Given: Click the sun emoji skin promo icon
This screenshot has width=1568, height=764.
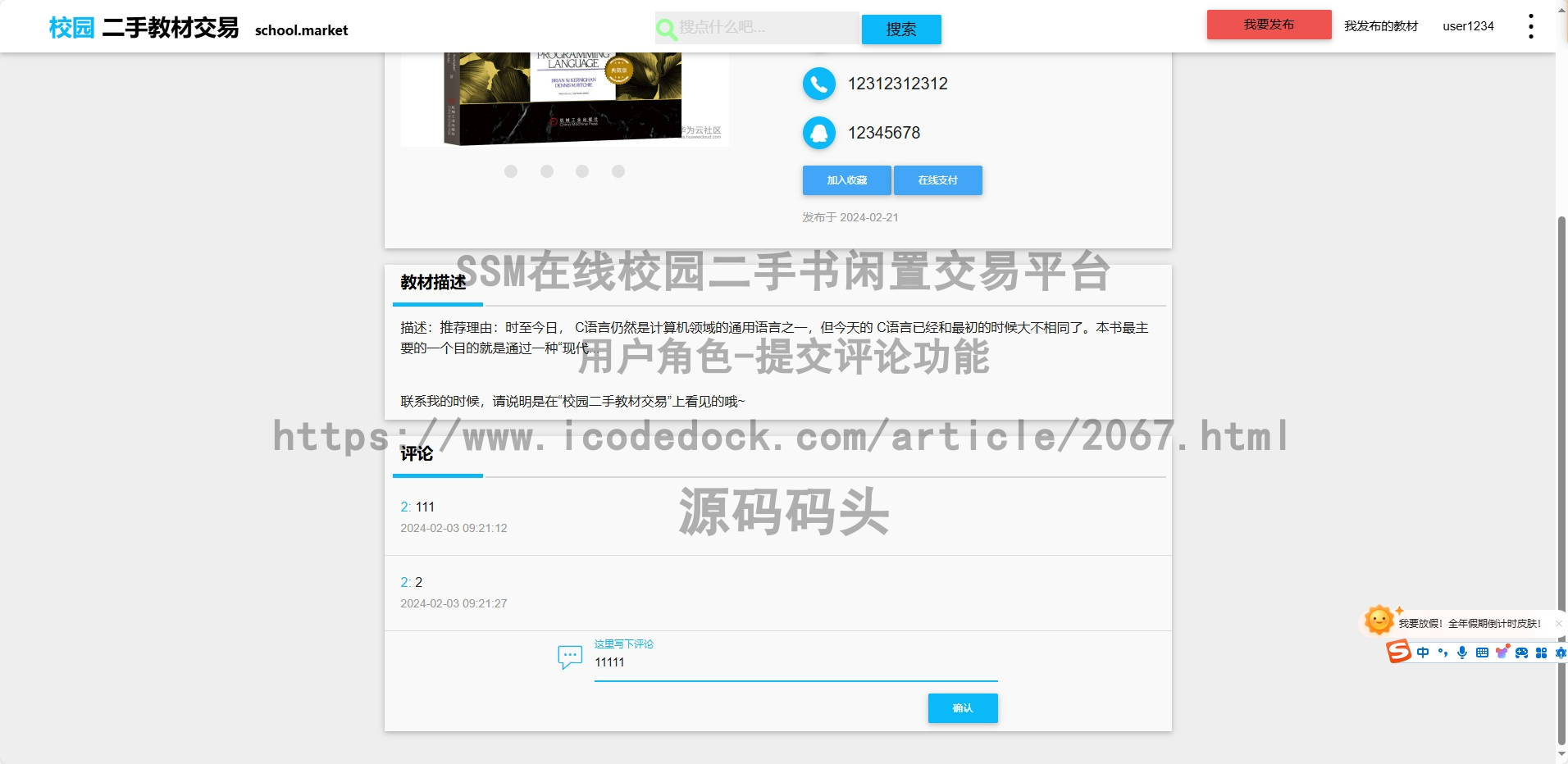Looking at the screenshot, I should [1379, 621].
